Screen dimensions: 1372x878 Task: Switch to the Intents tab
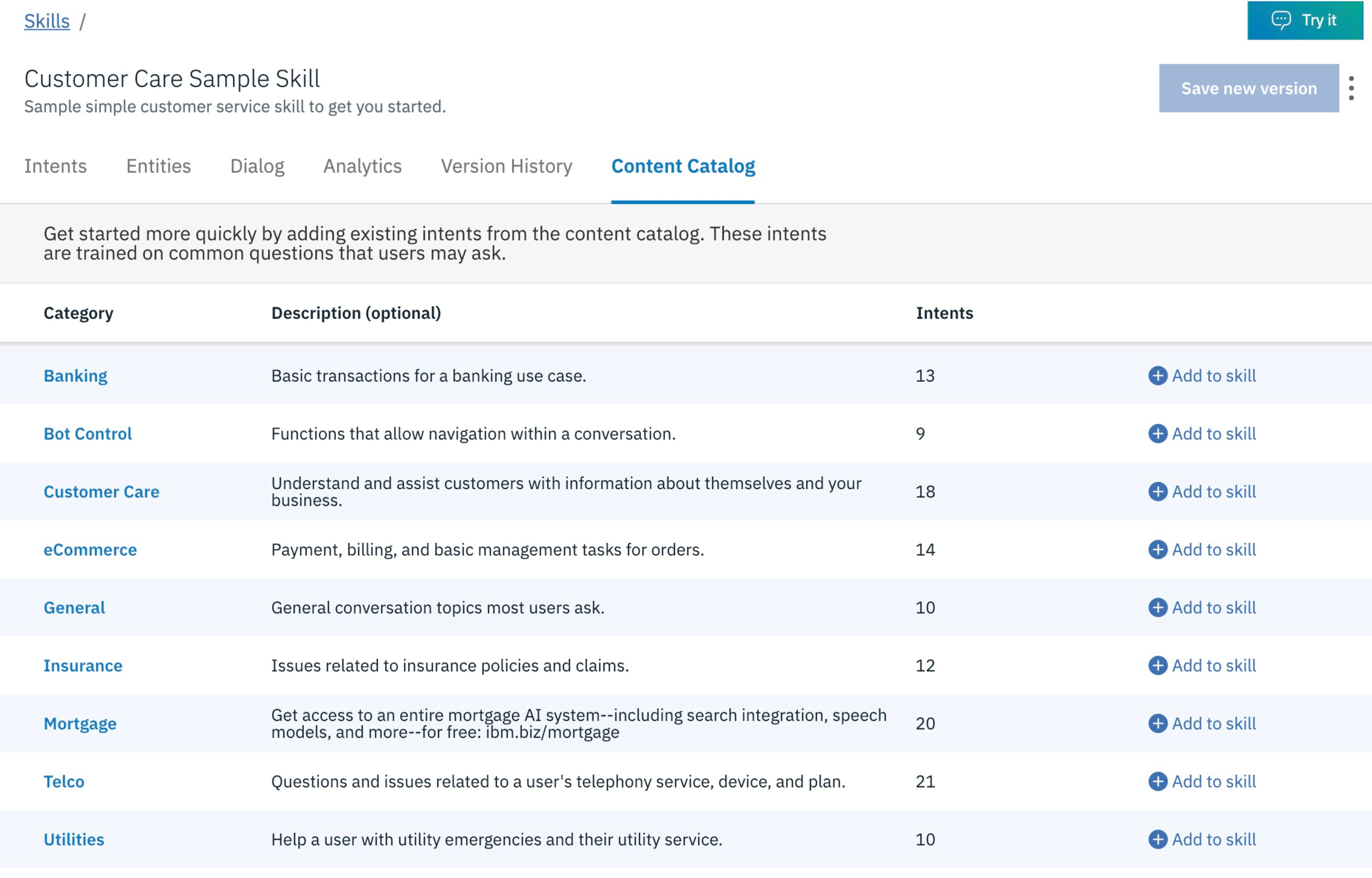55,166
